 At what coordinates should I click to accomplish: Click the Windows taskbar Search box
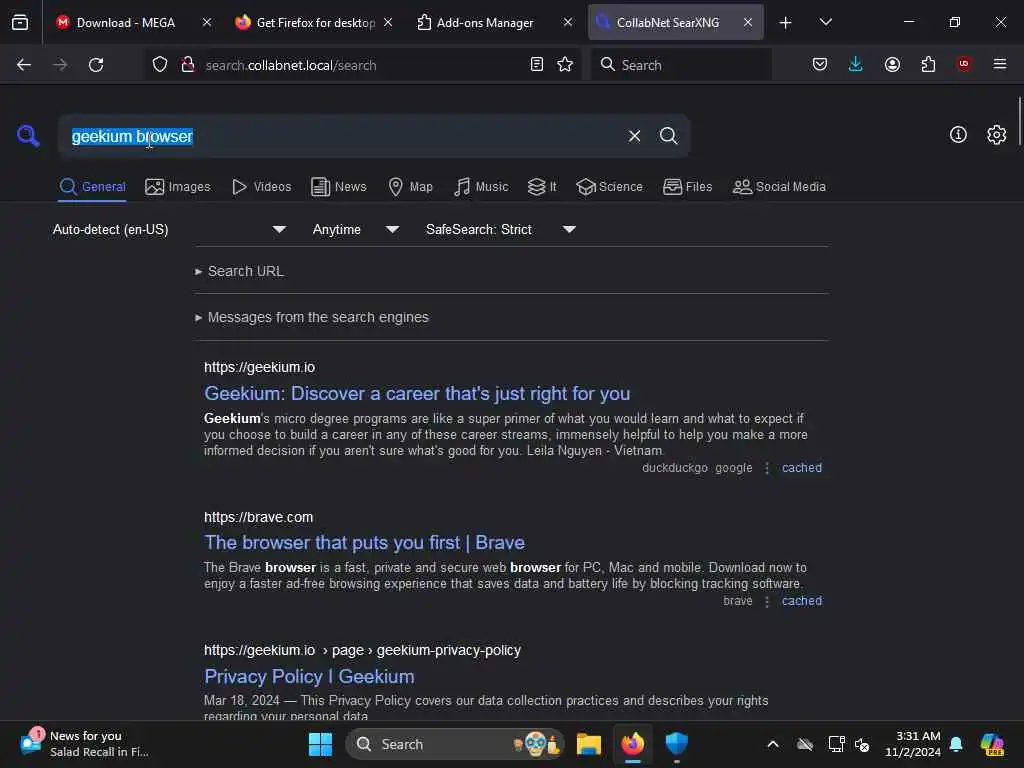click(455, 744)
